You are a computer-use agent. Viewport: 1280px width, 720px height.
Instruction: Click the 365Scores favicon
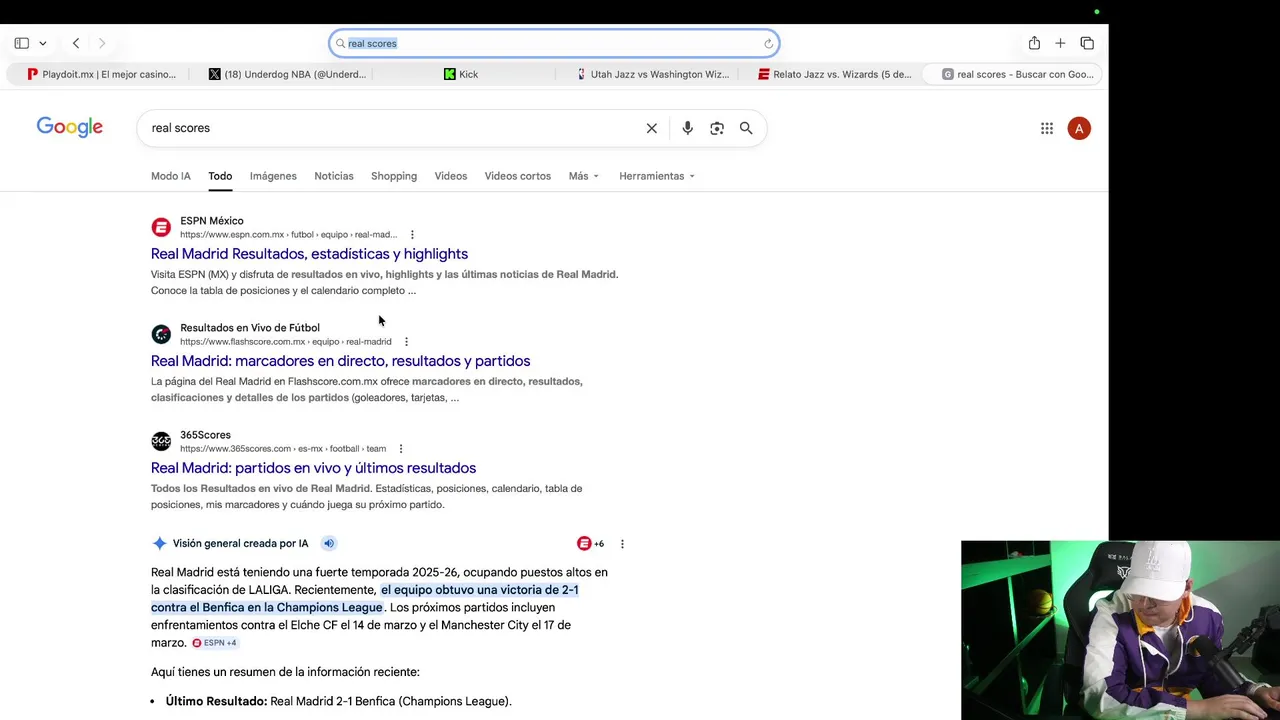161,441
